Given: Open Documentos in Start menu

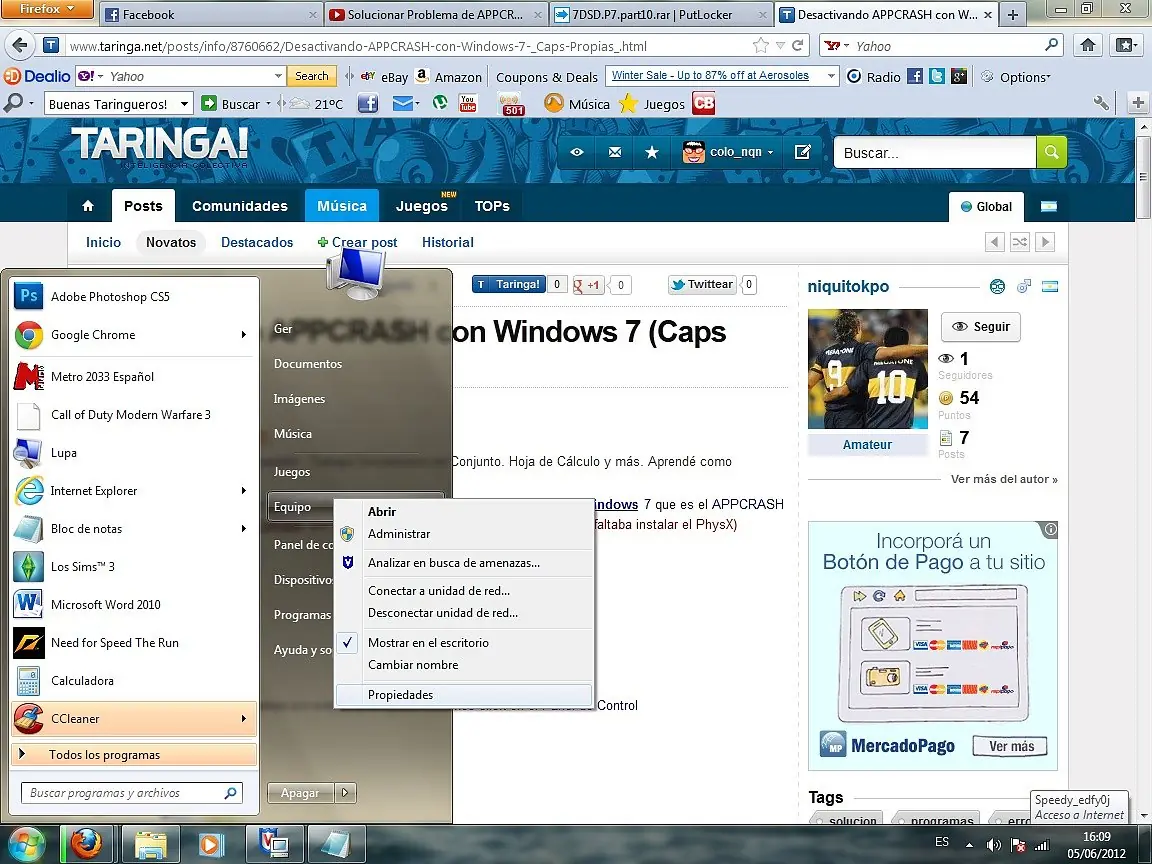Looking at the screenshot, I should [x=308, y=364].
